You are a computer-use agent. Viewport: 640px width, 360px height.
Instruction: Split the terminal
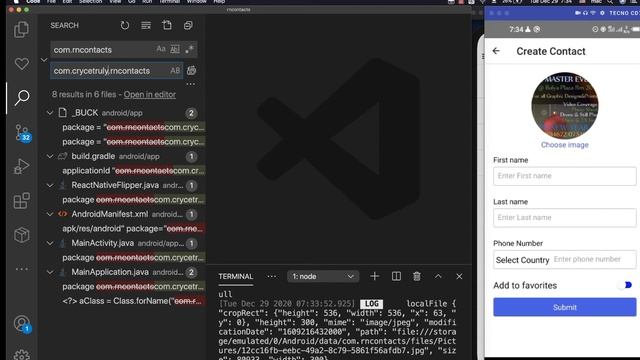click(x=396, y=276)
